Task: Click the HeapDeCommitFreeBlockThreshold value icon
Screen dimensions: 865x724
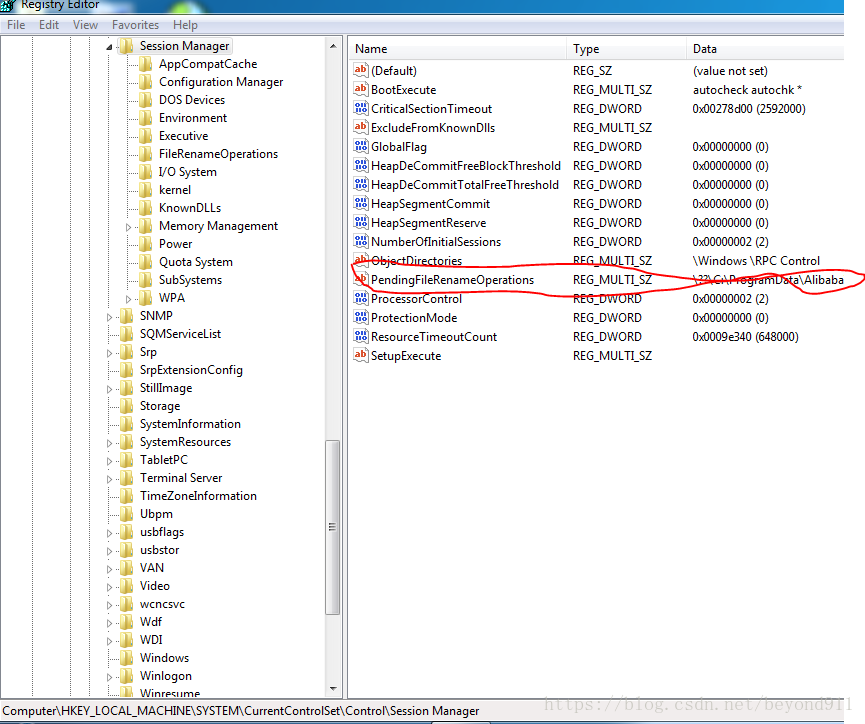Action: click(x=361, y=165)
